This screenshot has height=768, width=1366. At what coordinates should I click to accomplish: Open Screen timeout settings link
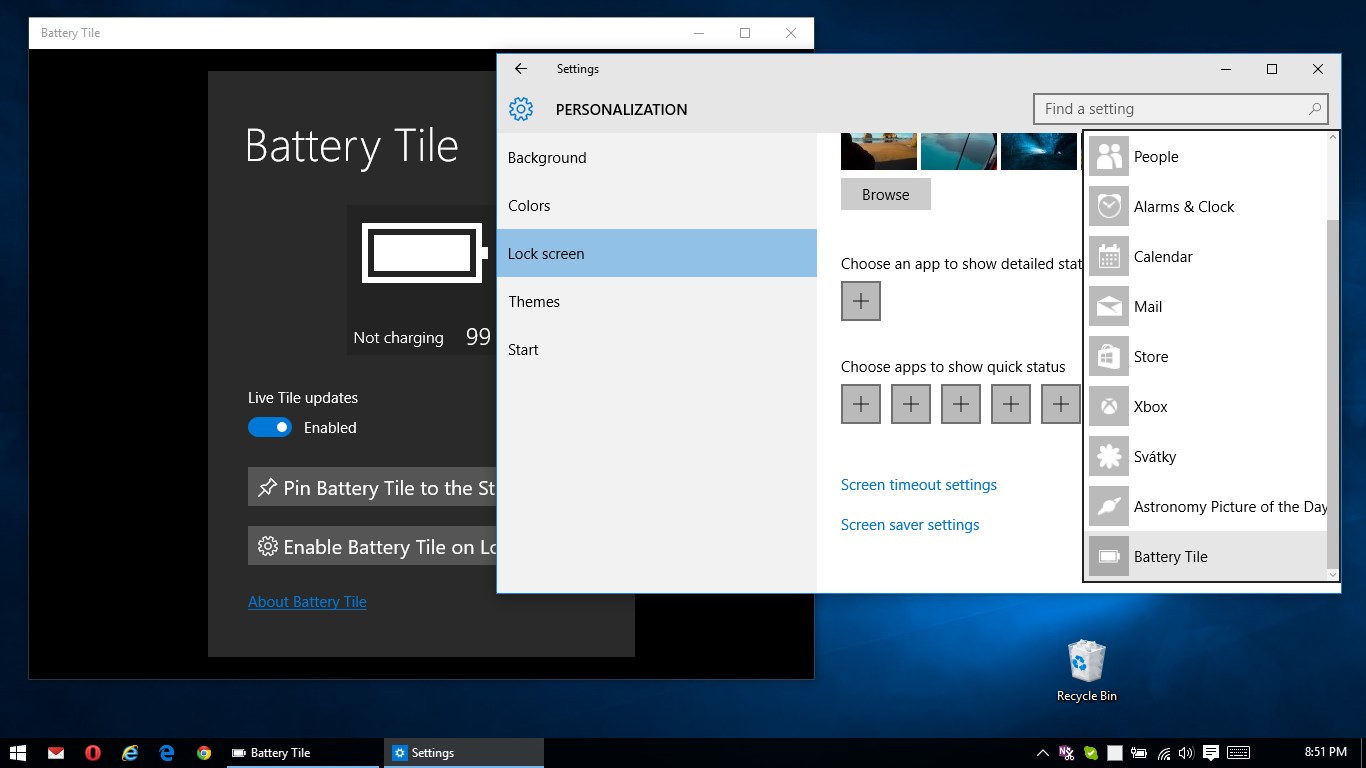[918, 485]
